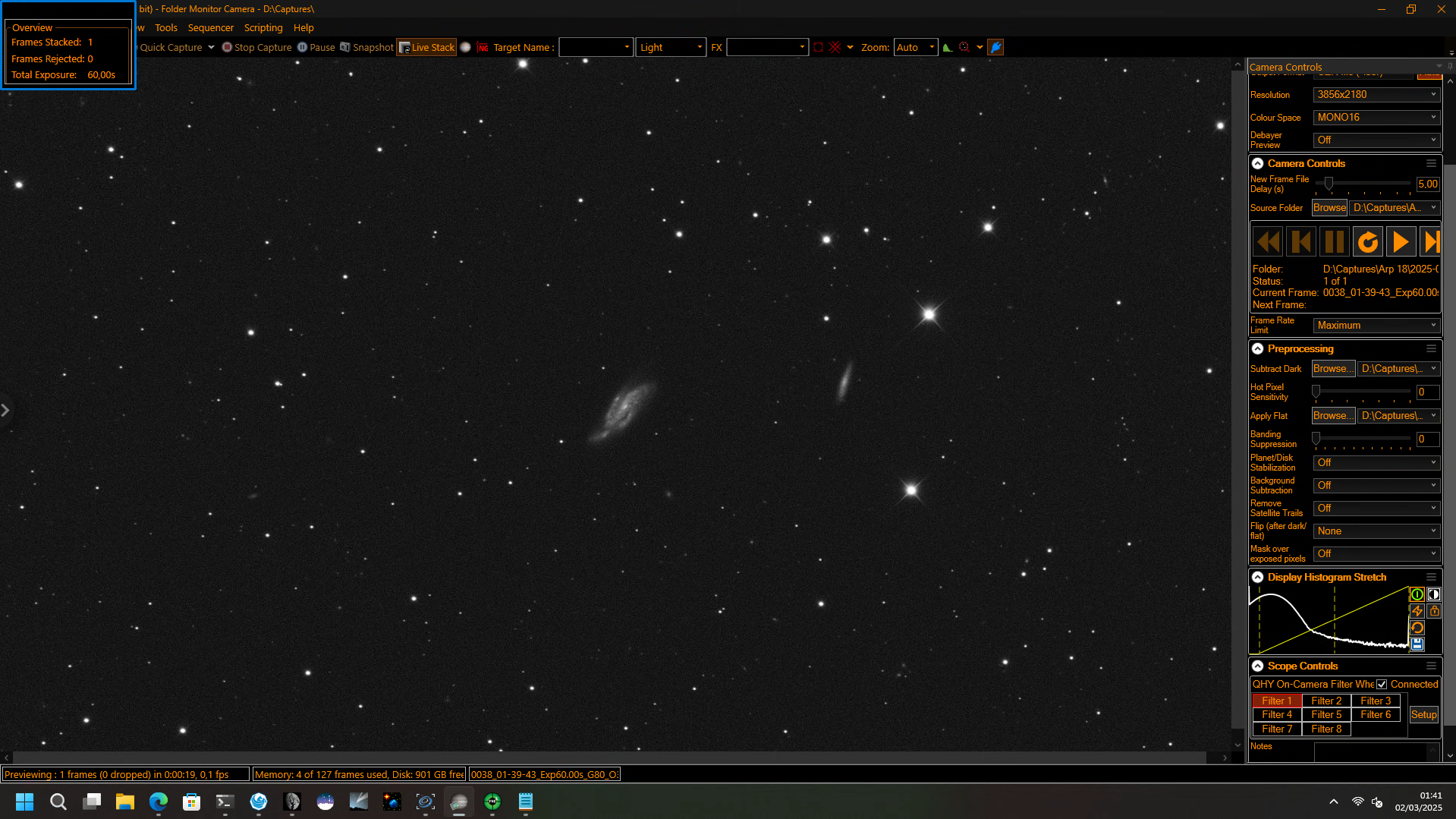Click the red reticule crosshair icon
Viewport: 1456px width, 819px height.
835,47
